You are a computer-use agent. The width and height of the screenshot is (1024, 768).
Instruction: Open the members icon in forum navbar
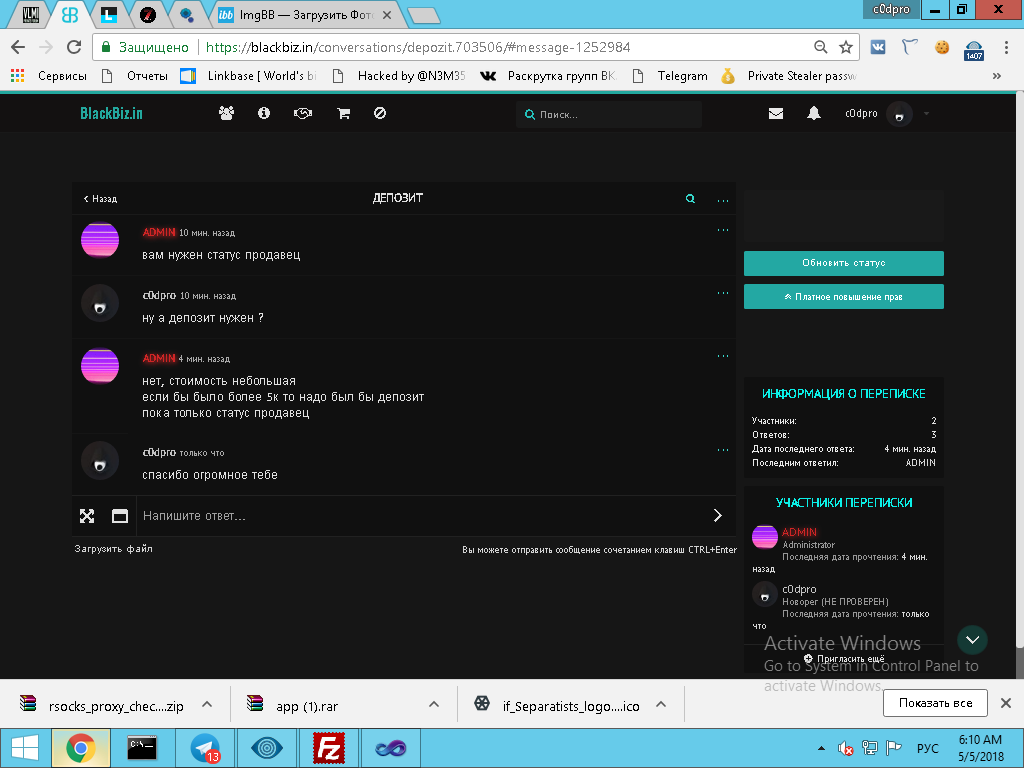point(226,114)
